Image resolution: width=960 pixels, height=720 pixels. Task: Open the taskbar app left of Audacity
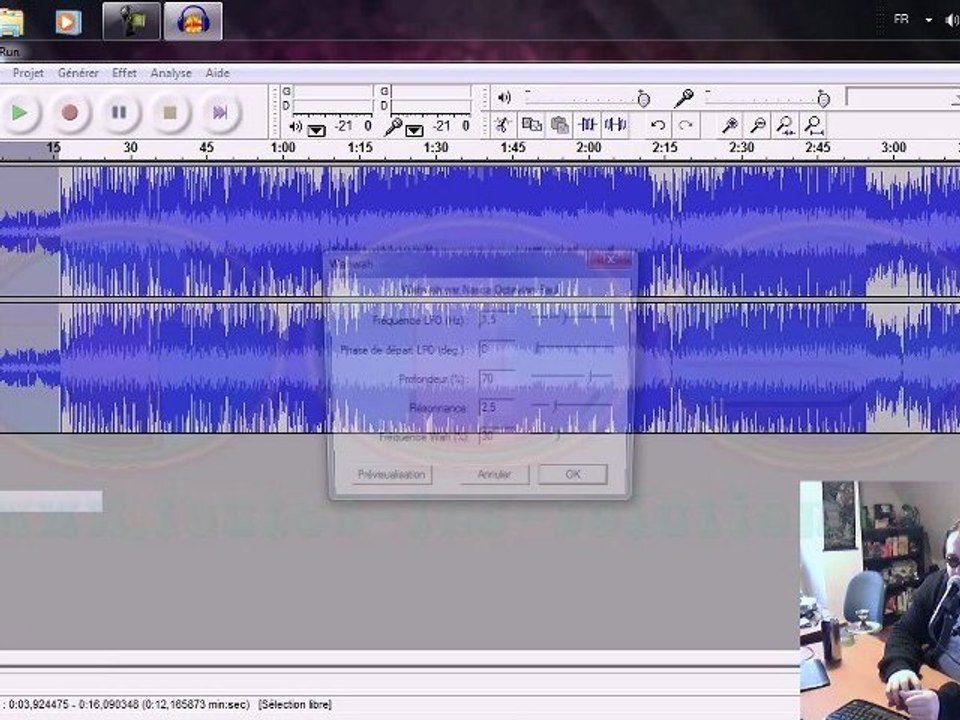click(132, 21)
